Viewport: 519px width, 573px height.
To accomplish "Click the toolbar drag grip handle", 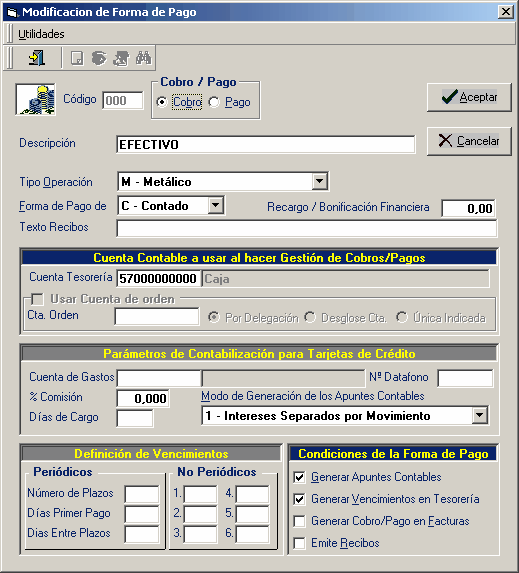I will (x=10, y=58).
